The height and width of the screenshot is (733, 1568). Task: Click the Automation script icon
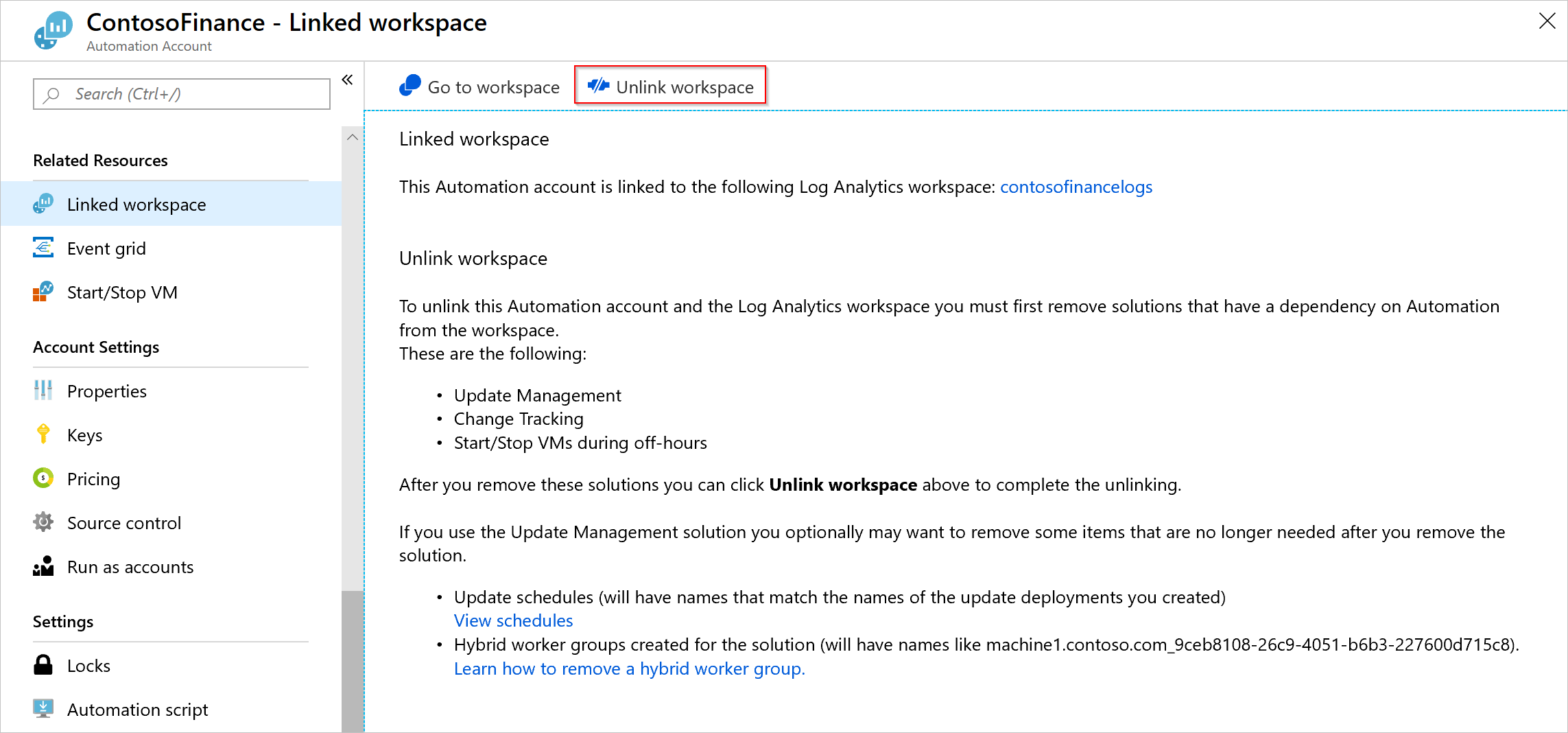tap(43, 708)
